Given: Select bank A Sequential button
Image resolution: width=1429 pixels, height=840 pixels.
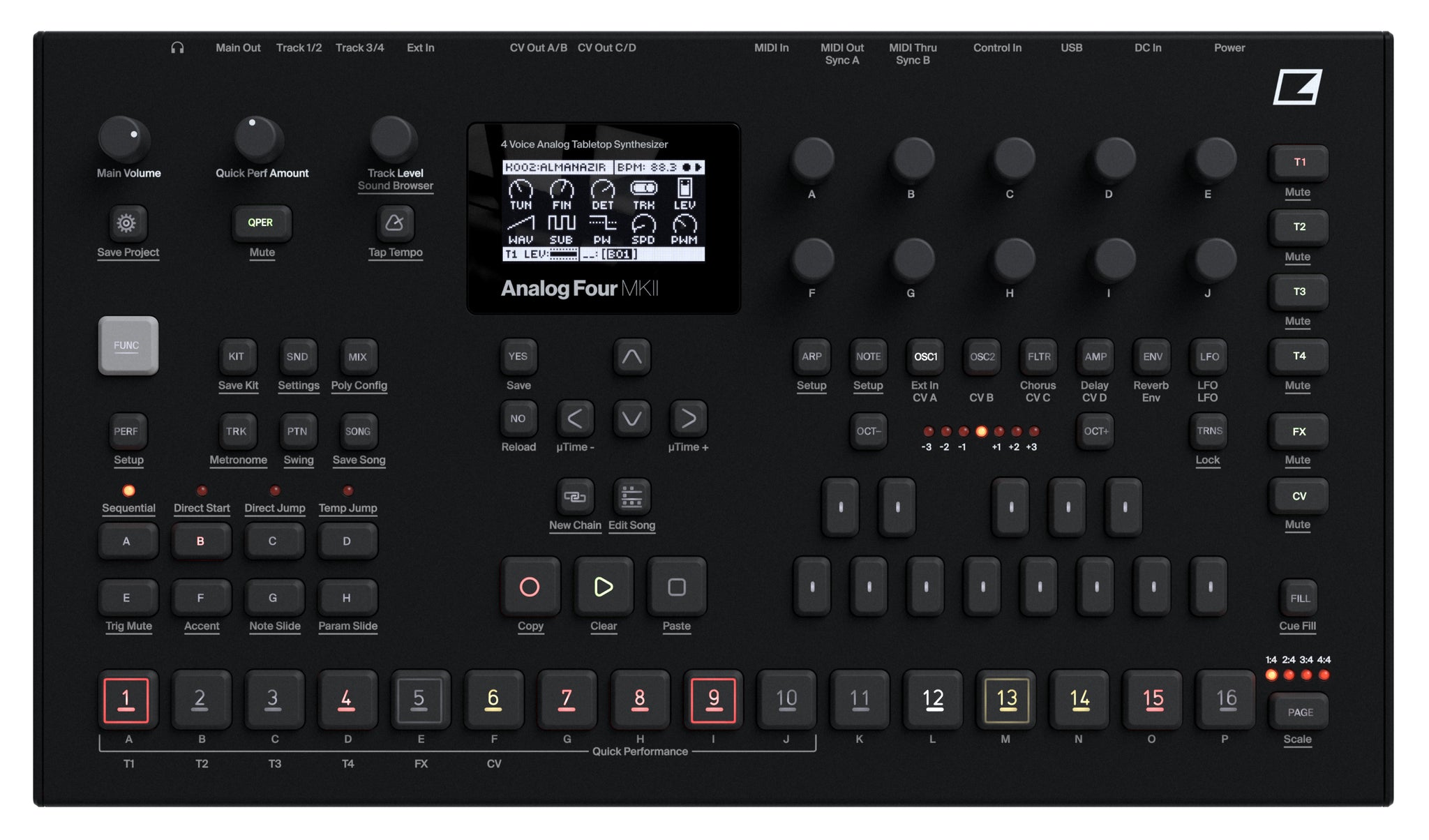Looking at the screenshot, I should tap(127, 541).
